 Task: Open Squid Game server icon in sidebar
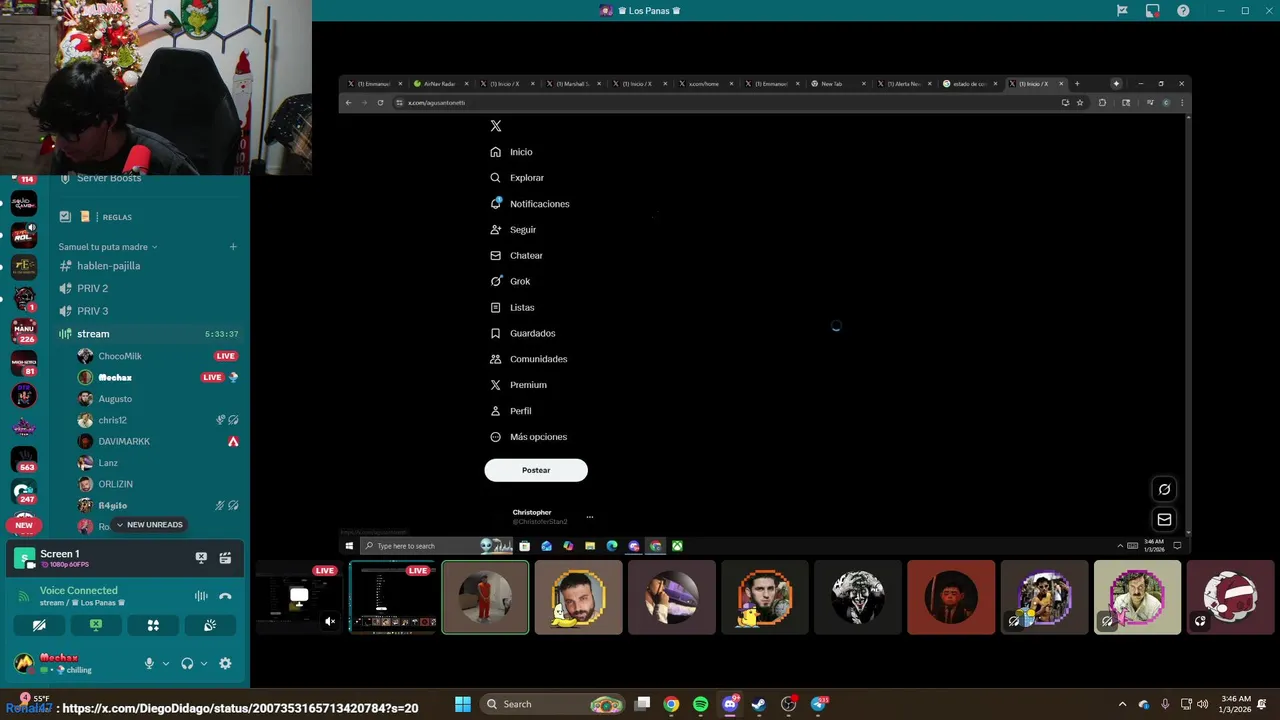coord(24,204)
